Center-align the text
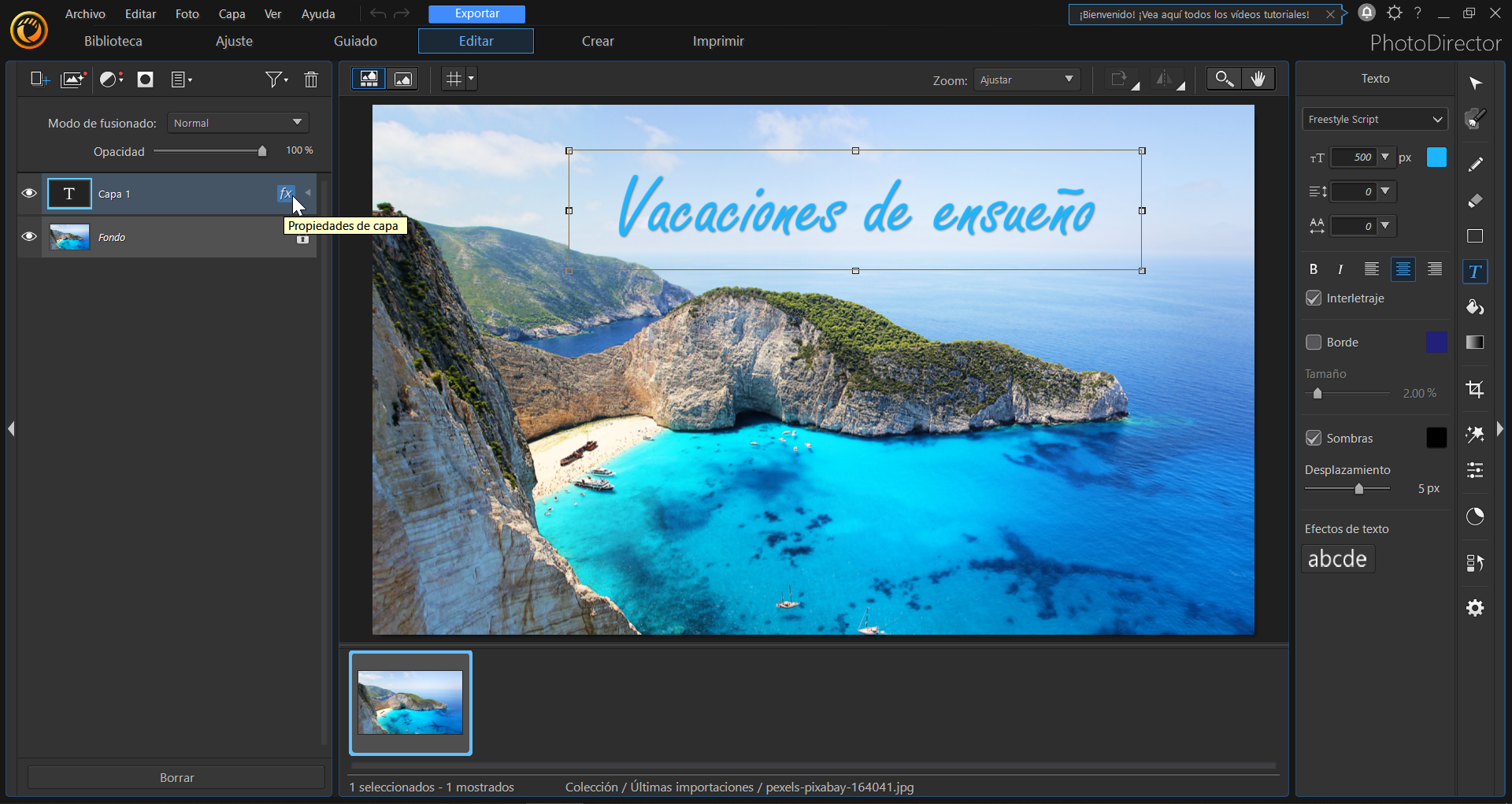 tap(1403, 269)
